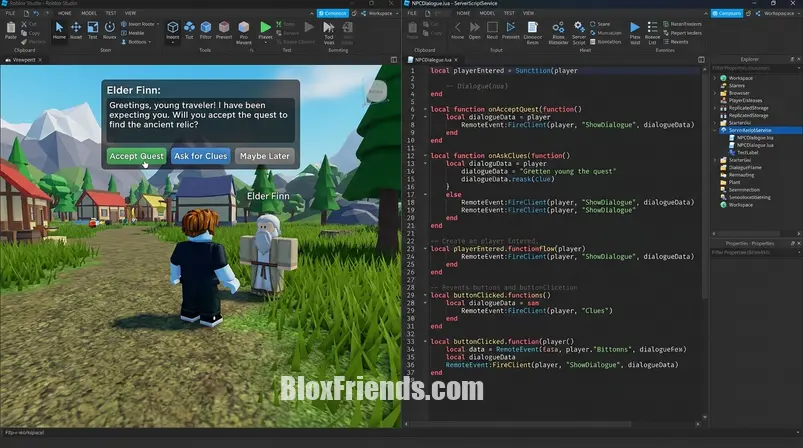The width and height of the screenshot is (803, 448).
Task: Select TestLabel in Explorer
Action: [744, 153]
